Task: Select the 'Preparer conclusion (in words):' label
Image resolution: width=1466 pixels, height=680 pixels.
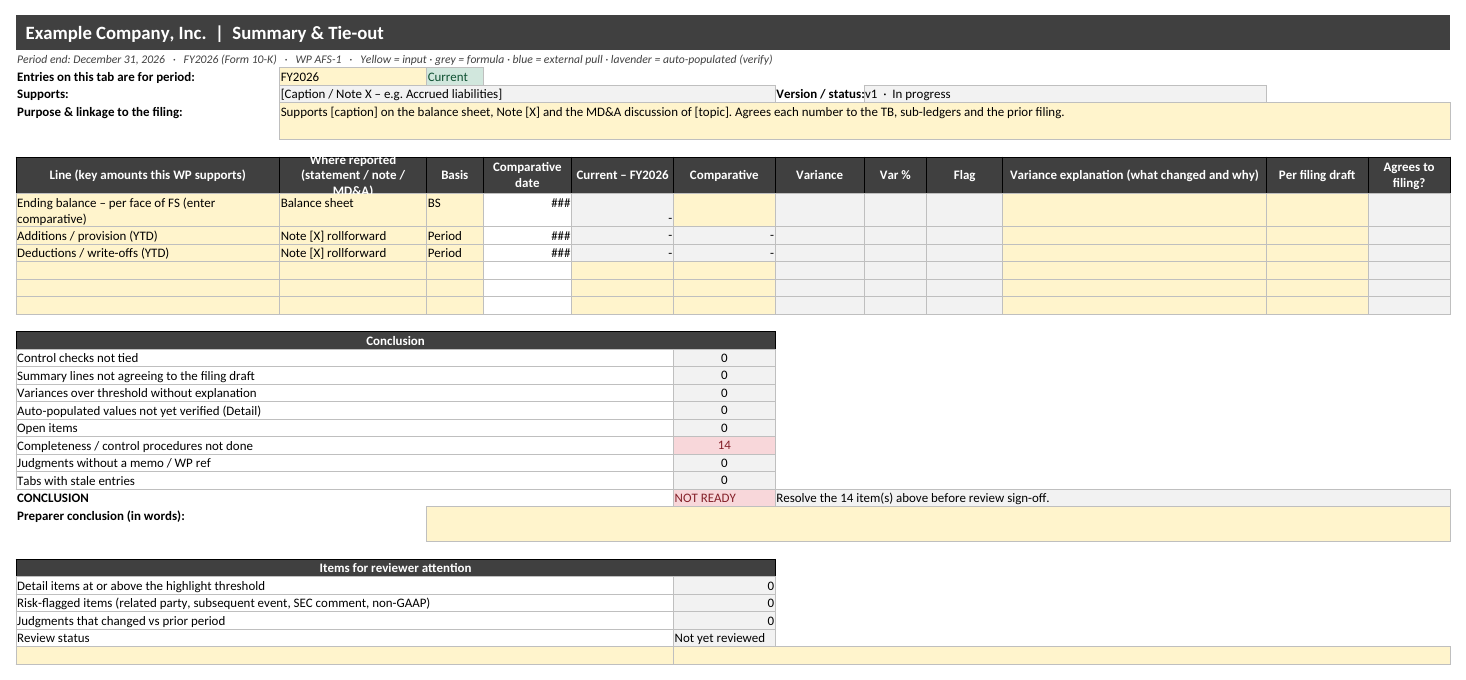Action: click(101, 516)
